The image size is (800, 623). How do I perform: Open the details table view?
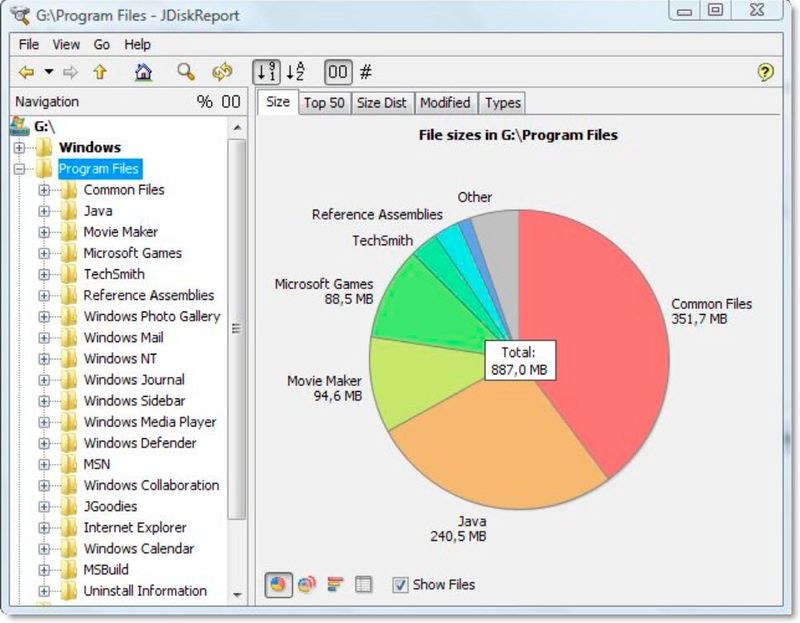click(363, 584)
